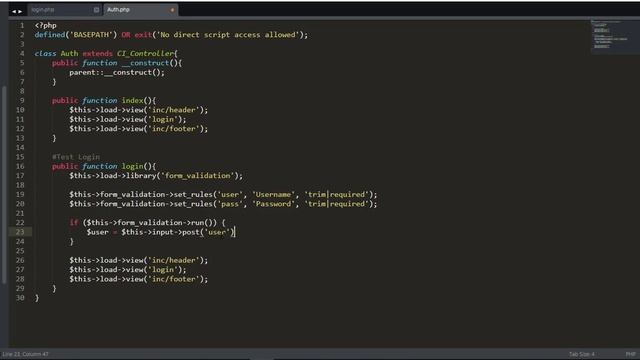
Task: Click line number 16 in the gutter
Action: coord(20,166)
